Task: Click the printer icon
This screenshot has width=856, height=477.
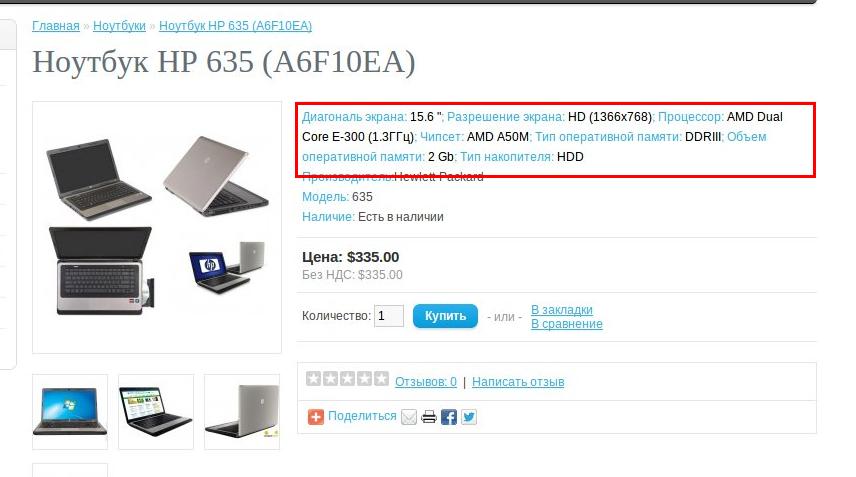Action: tap(429, 418)
